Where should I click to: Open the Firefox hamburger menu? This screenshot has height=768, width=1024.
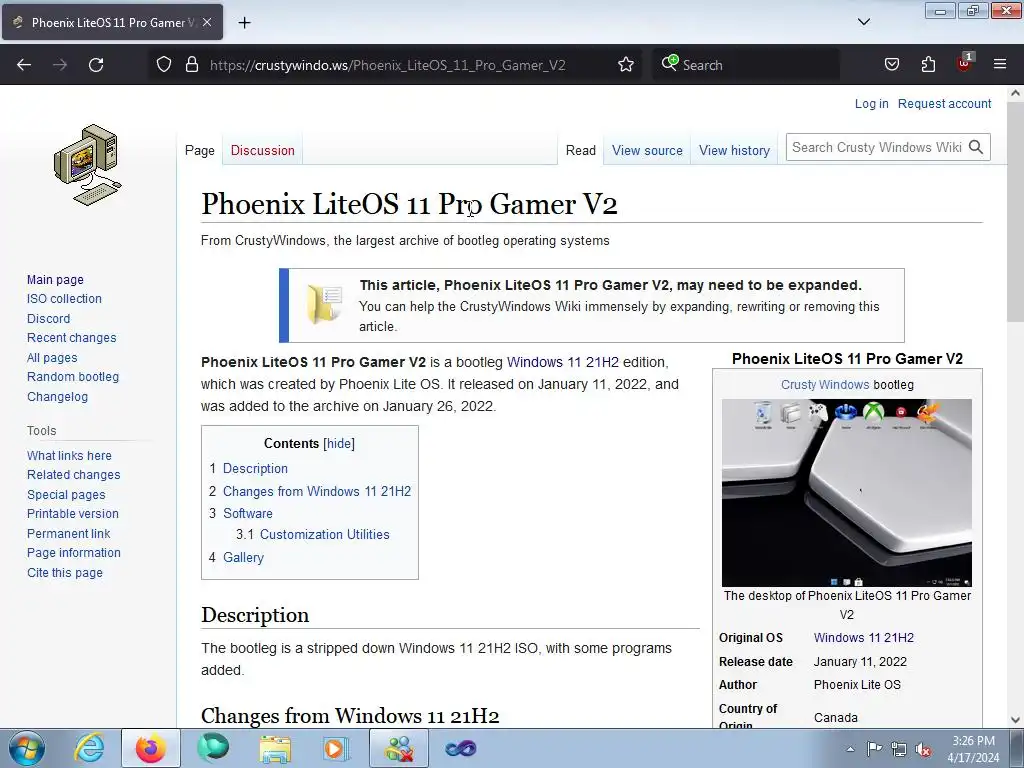tap(1000, 65)
